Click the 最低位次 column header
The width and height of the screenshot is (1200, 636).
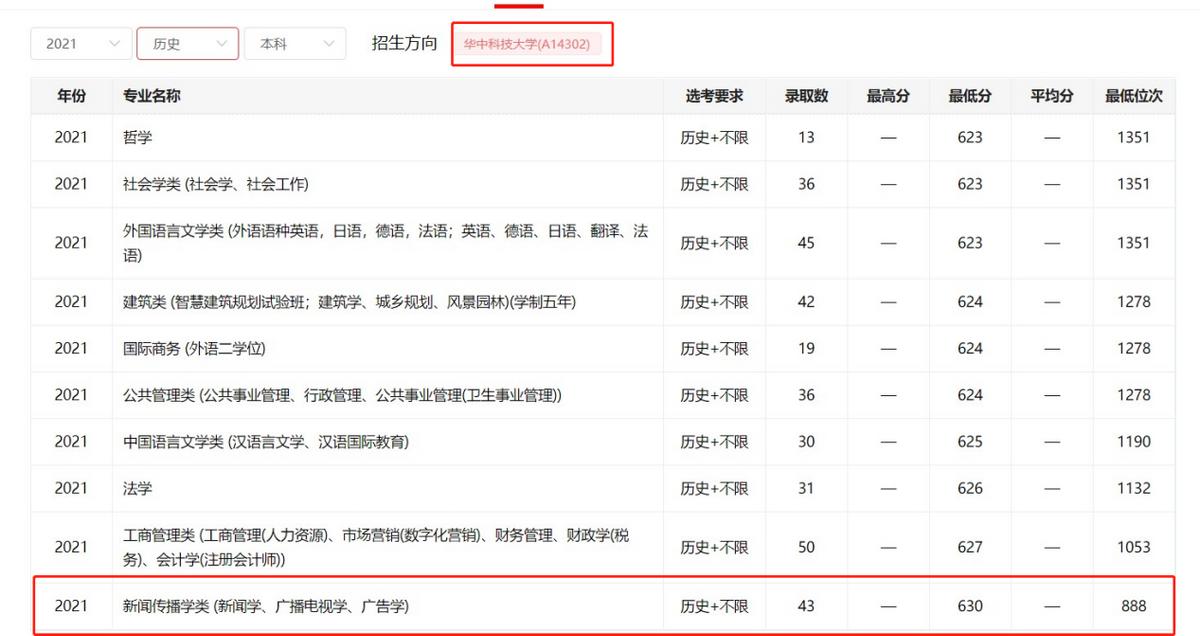pos(1133,95)
